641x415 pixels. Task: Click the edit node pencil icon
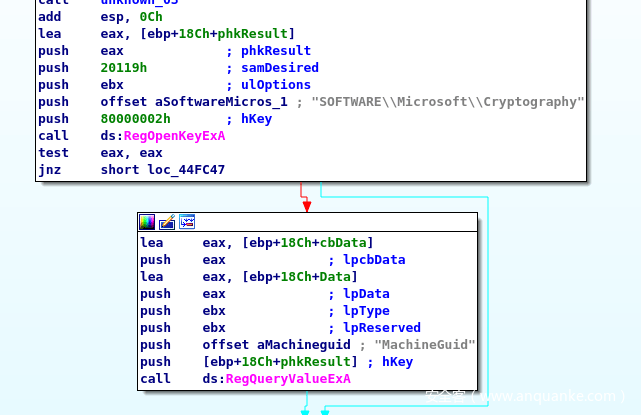coord(167,222)
